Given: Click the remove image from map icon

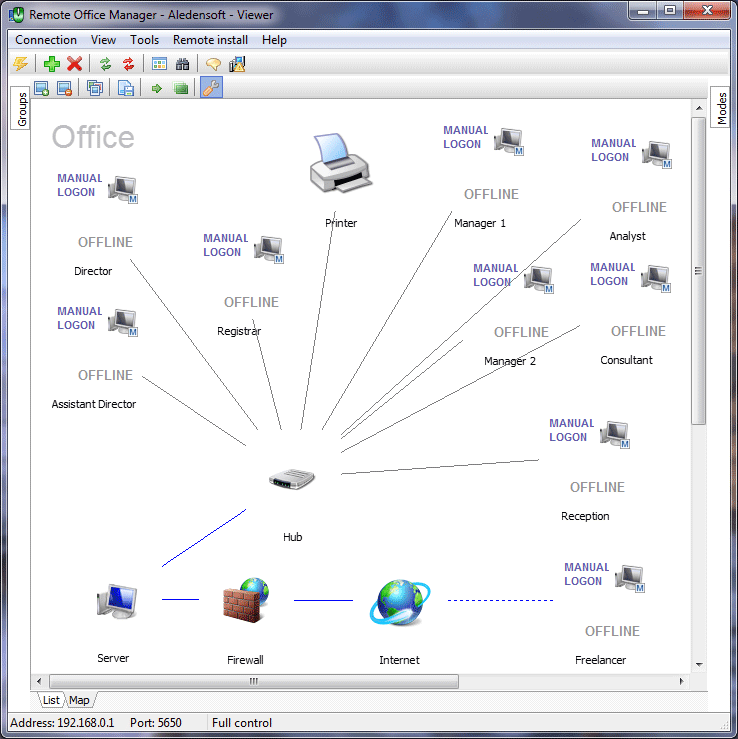Looking at the screenshot, I should point(64,88).
